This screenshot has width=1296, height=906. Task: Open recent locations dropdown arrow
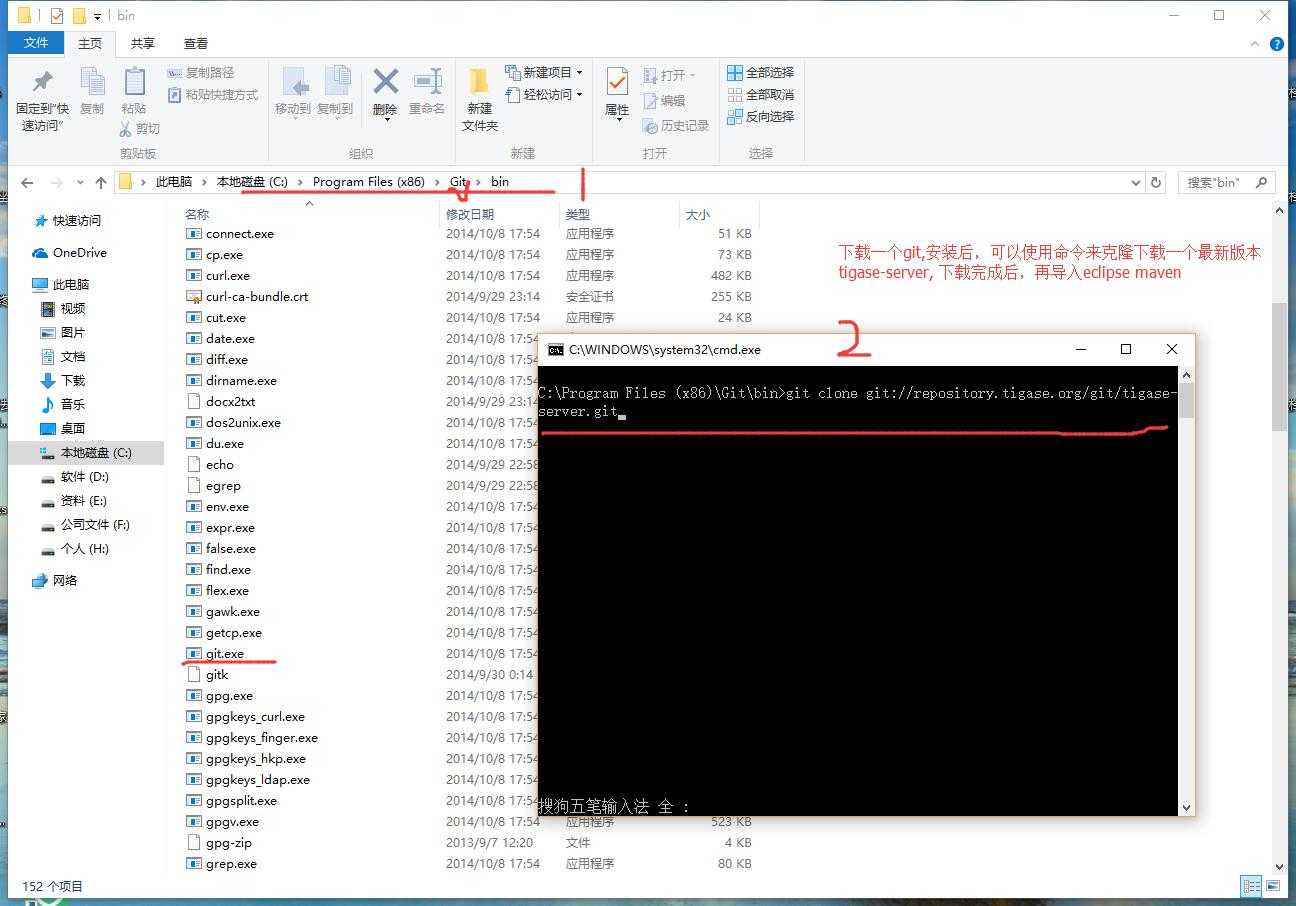pos(81,183)
